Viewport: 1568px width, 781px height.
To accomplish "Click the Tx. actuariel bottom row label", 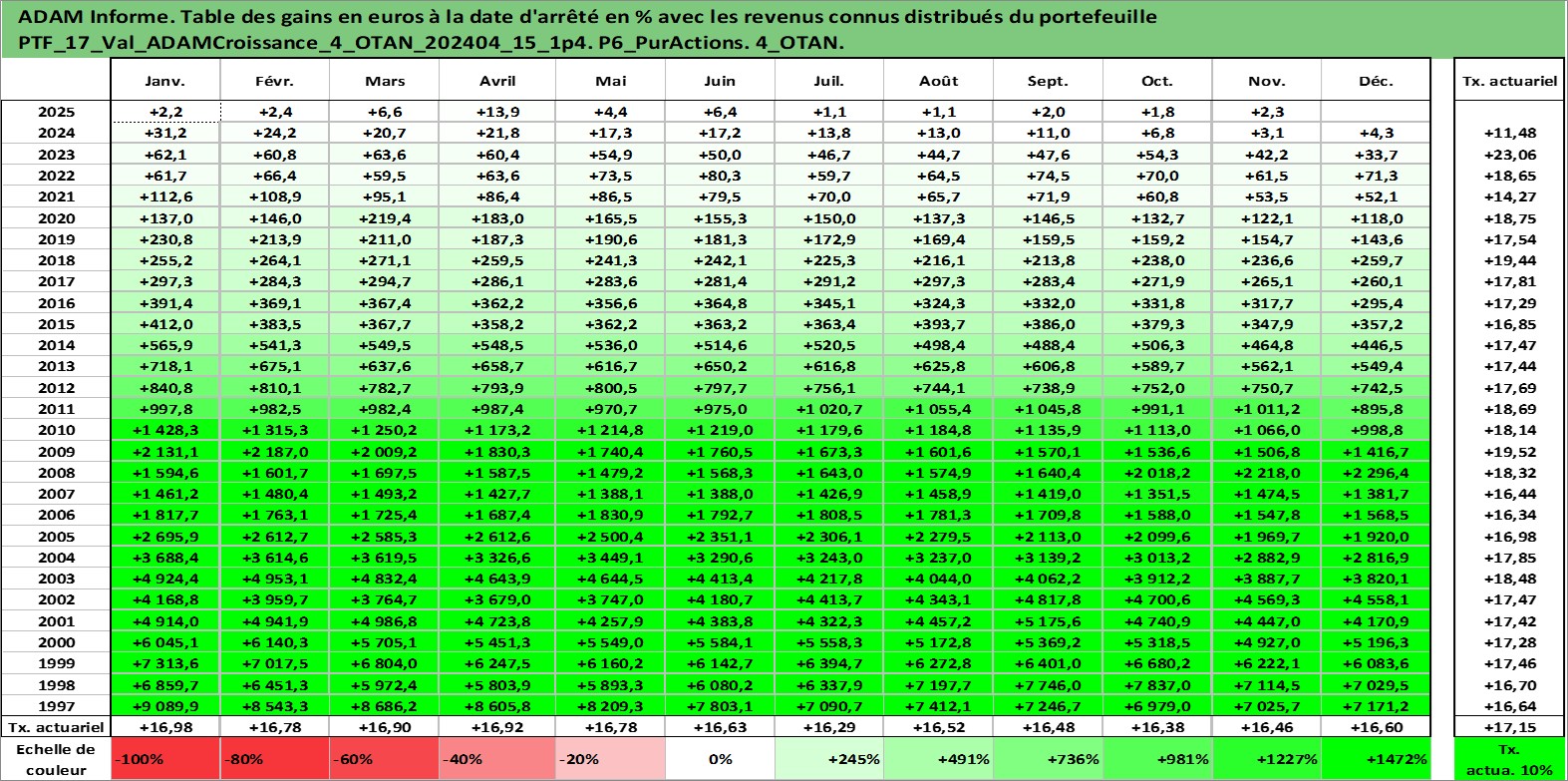I will click(56, 727).
